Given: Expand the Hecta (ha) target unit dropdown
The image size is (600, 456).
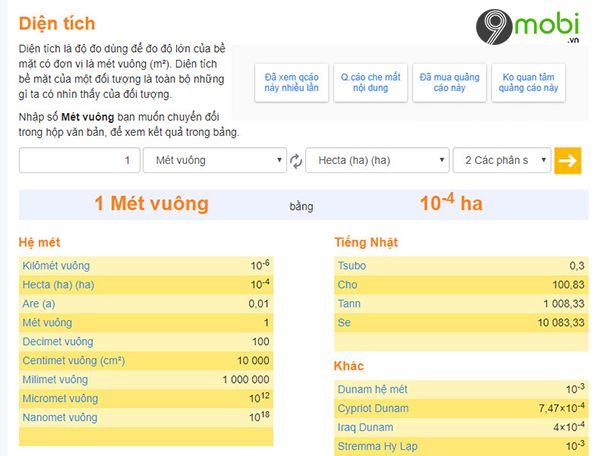Looking at the screenshot, I should click(377, 160).
